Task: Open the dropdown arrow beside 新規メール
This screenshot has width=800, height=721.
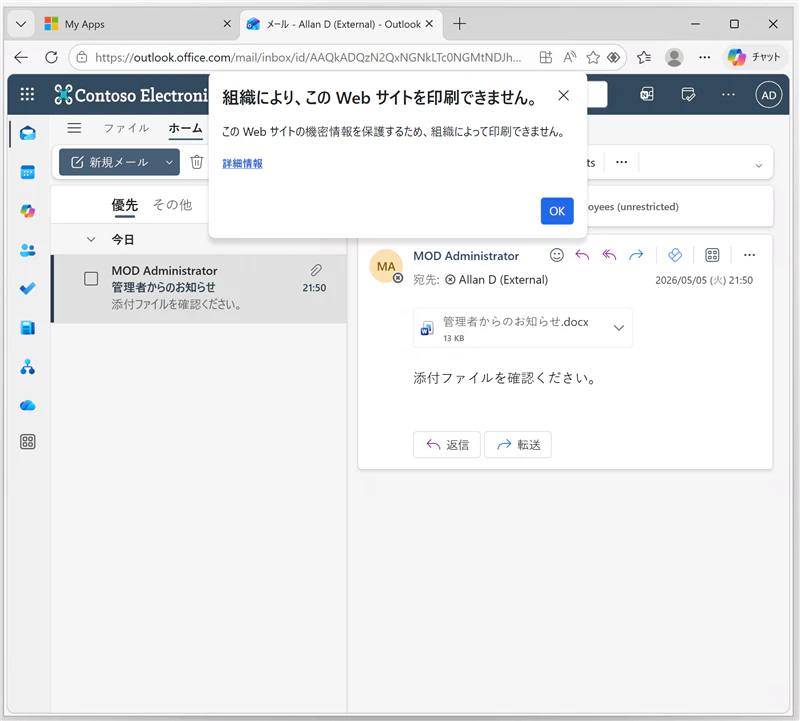Action: tap(169, 162)
